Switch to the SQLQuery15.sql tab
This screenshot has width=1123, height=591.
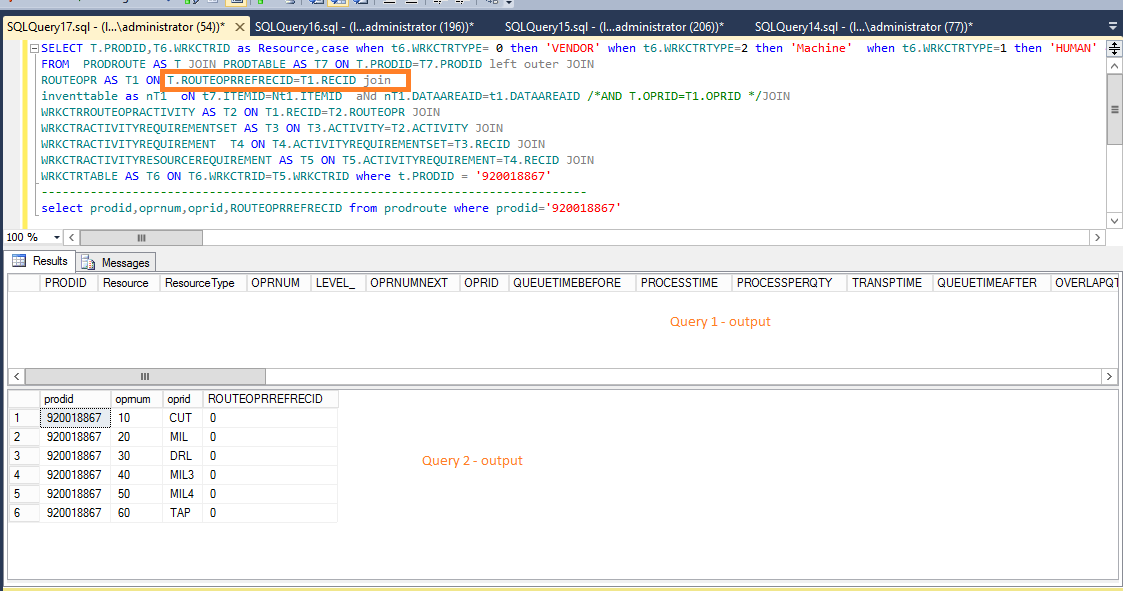(x=614, y=27)
